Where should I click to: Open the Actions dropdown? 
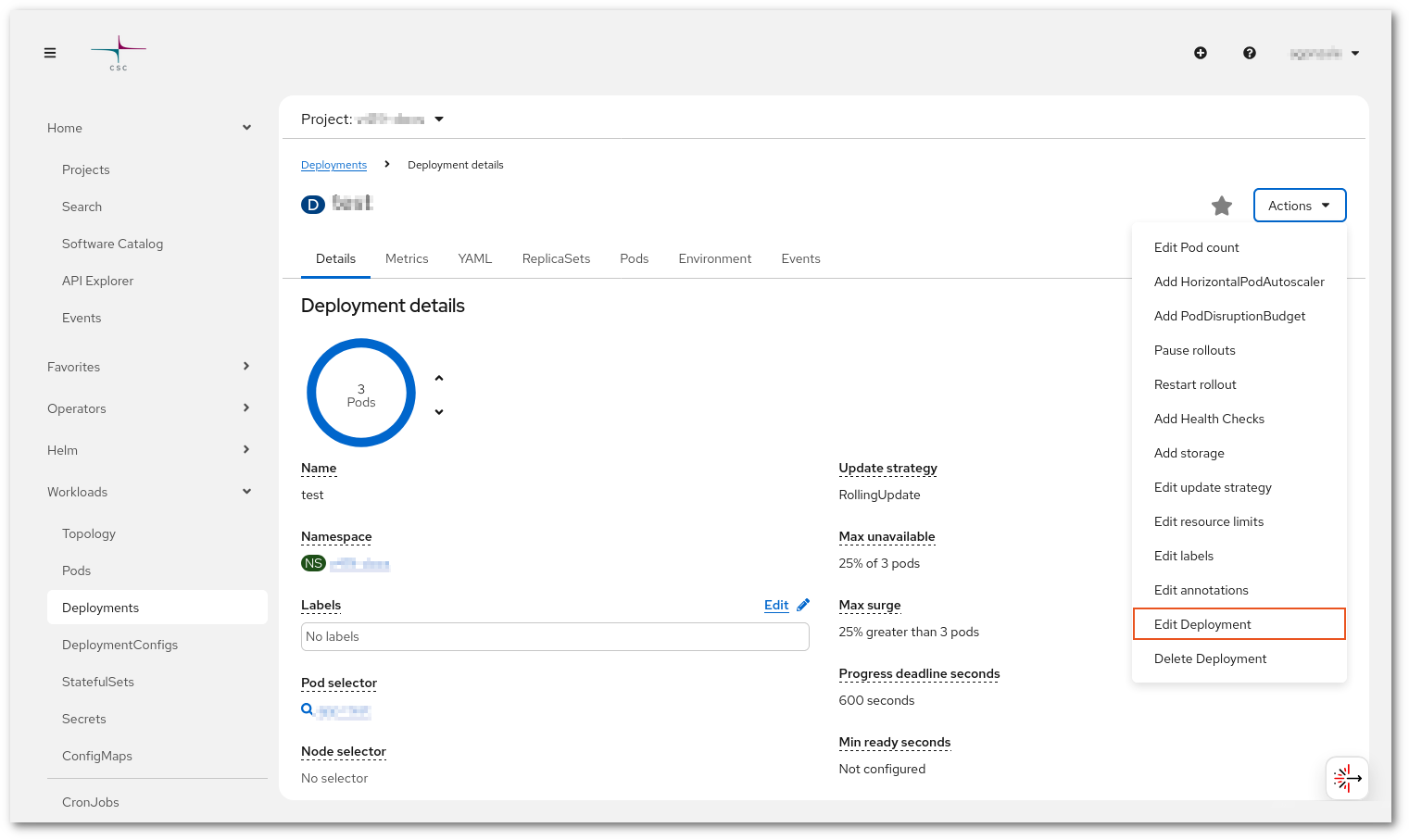click(x=1299, y=205)
